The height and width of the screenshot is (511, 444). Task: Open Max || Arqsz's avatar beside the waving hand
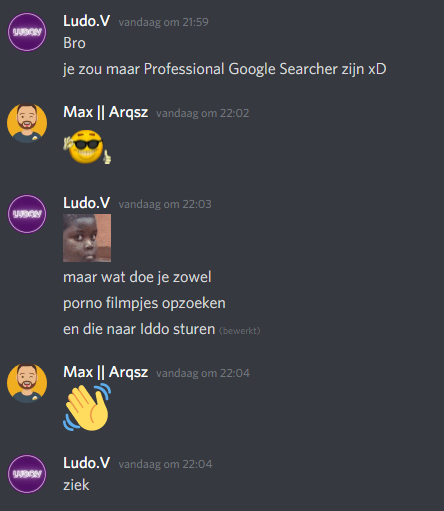pyautogui.click(x=27, y=383)
